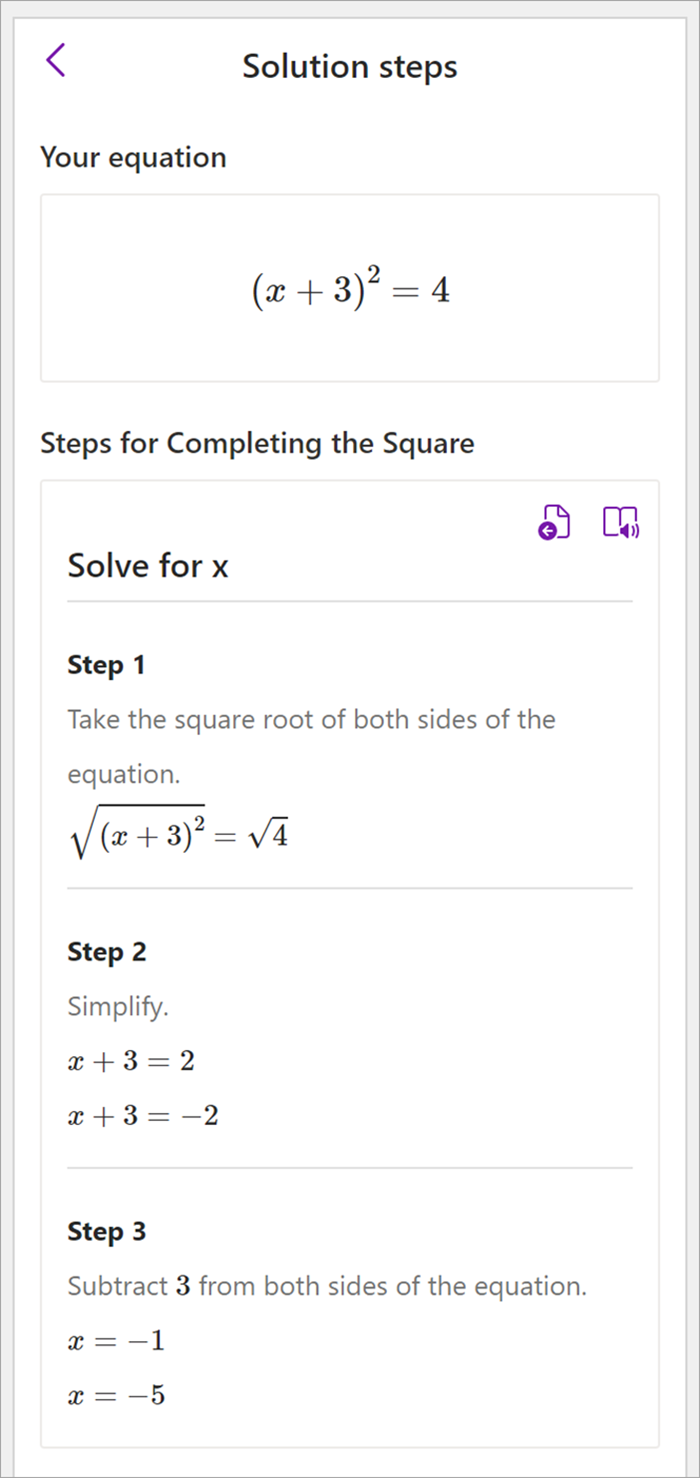
Task: Click the Solve for x heading
Action: pyautogui.click(x=148, y=565)
